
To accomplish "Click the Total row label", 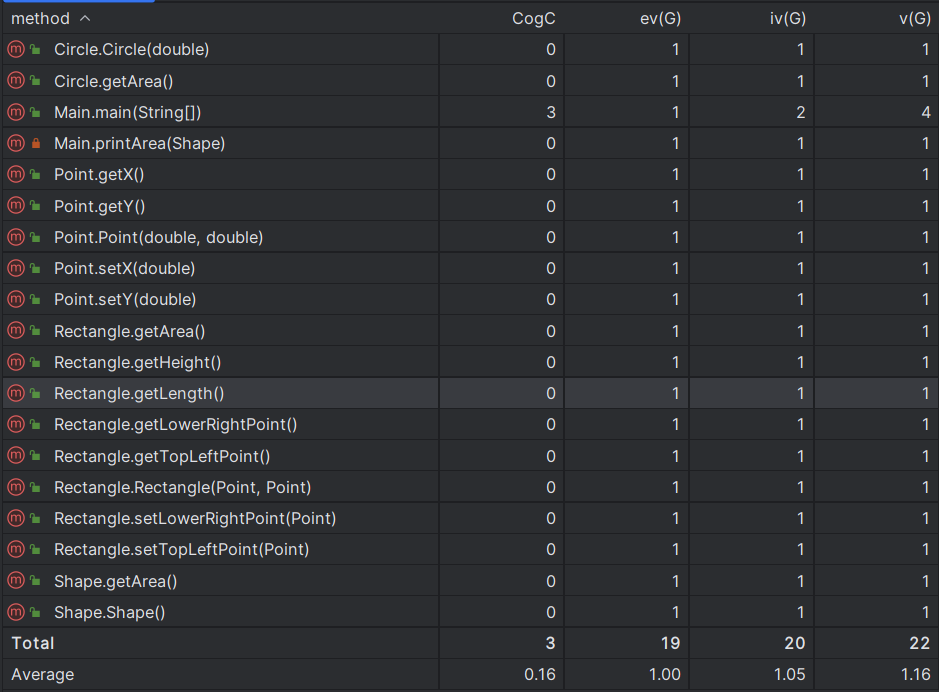I will [33, 643].
